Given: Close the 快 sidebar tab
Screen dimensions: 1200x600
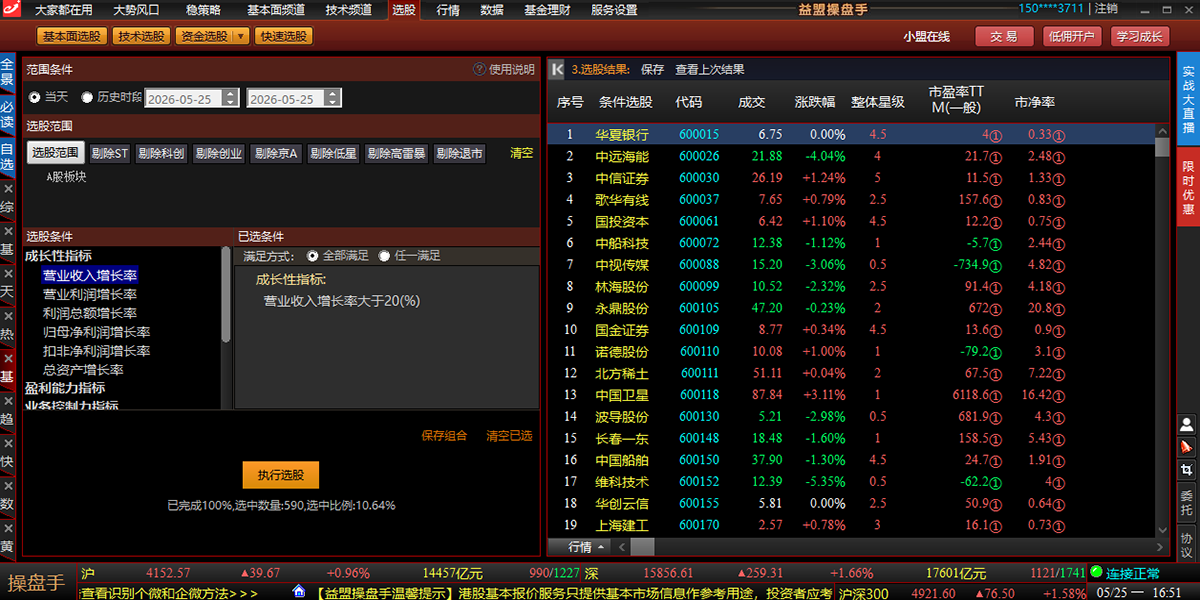Looking at the screenshot, I should pos(8,443).
